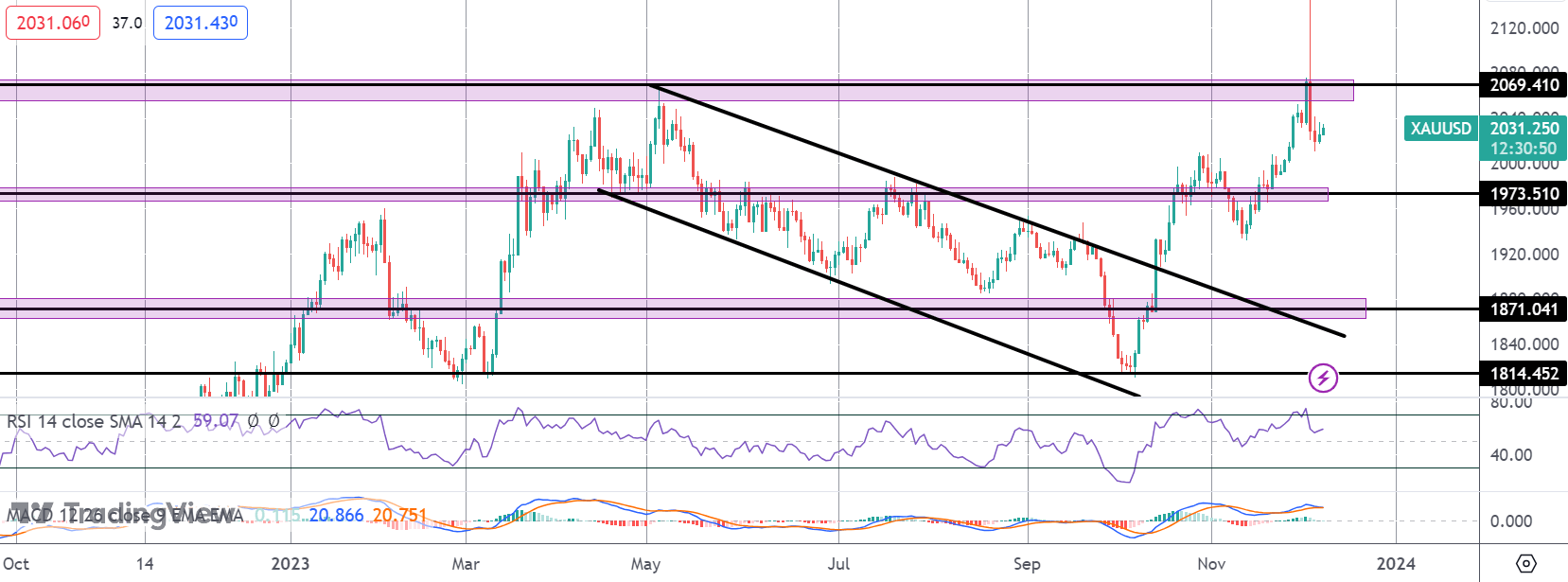Screen dimensions: 1568x582
Task: Click the 1920.000 price axis label
Action: pyautogui.click(x=1524, y=255)
